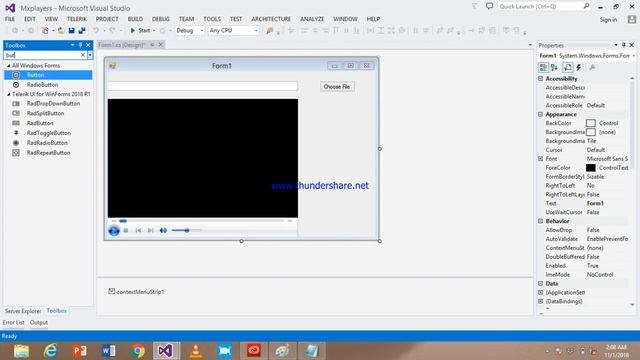Viewport: 640px width, 360px height.
Task: Click the BackColor color swatch
Action: point(591,123)
